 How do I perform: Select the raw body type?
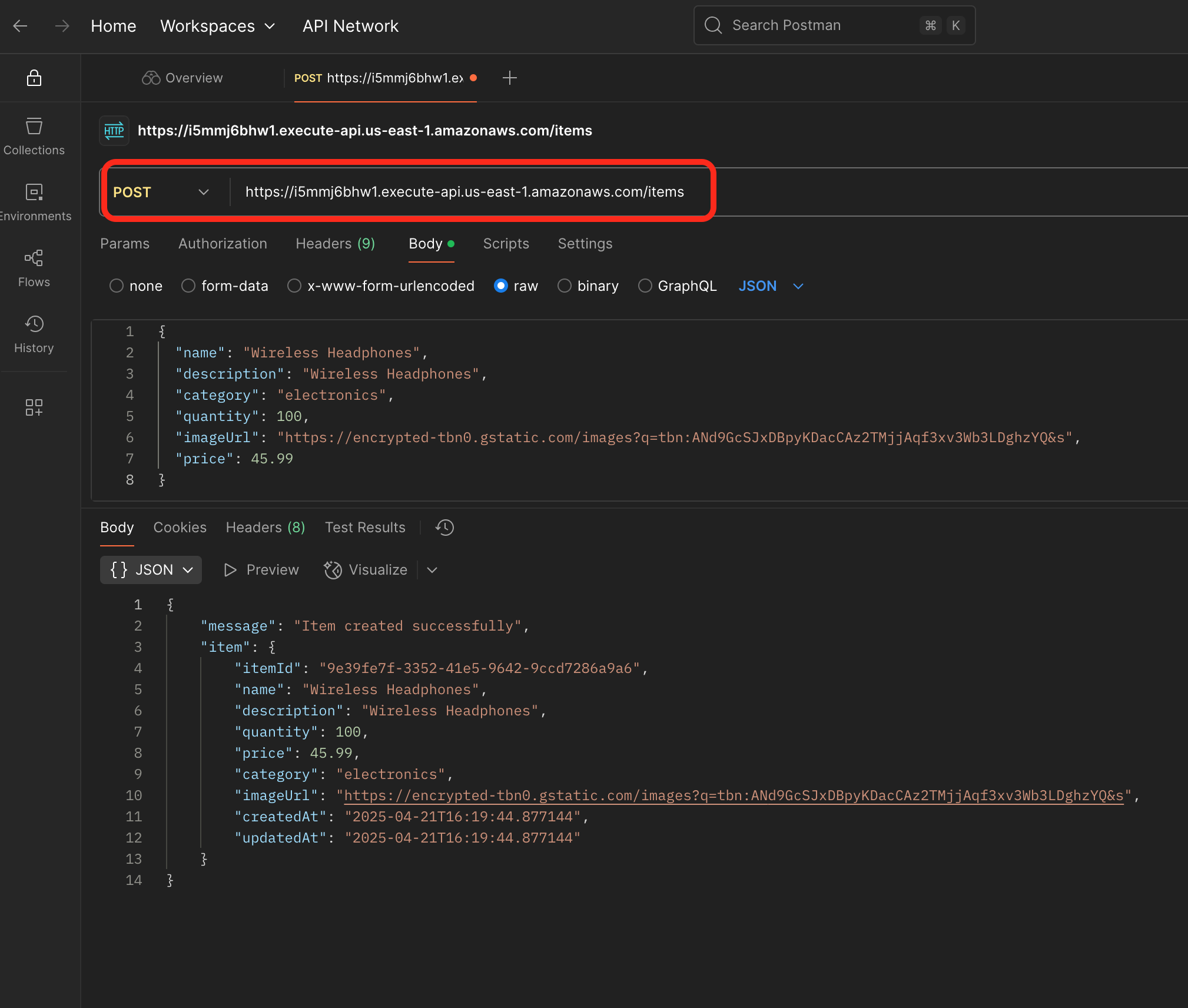point(501,286)
